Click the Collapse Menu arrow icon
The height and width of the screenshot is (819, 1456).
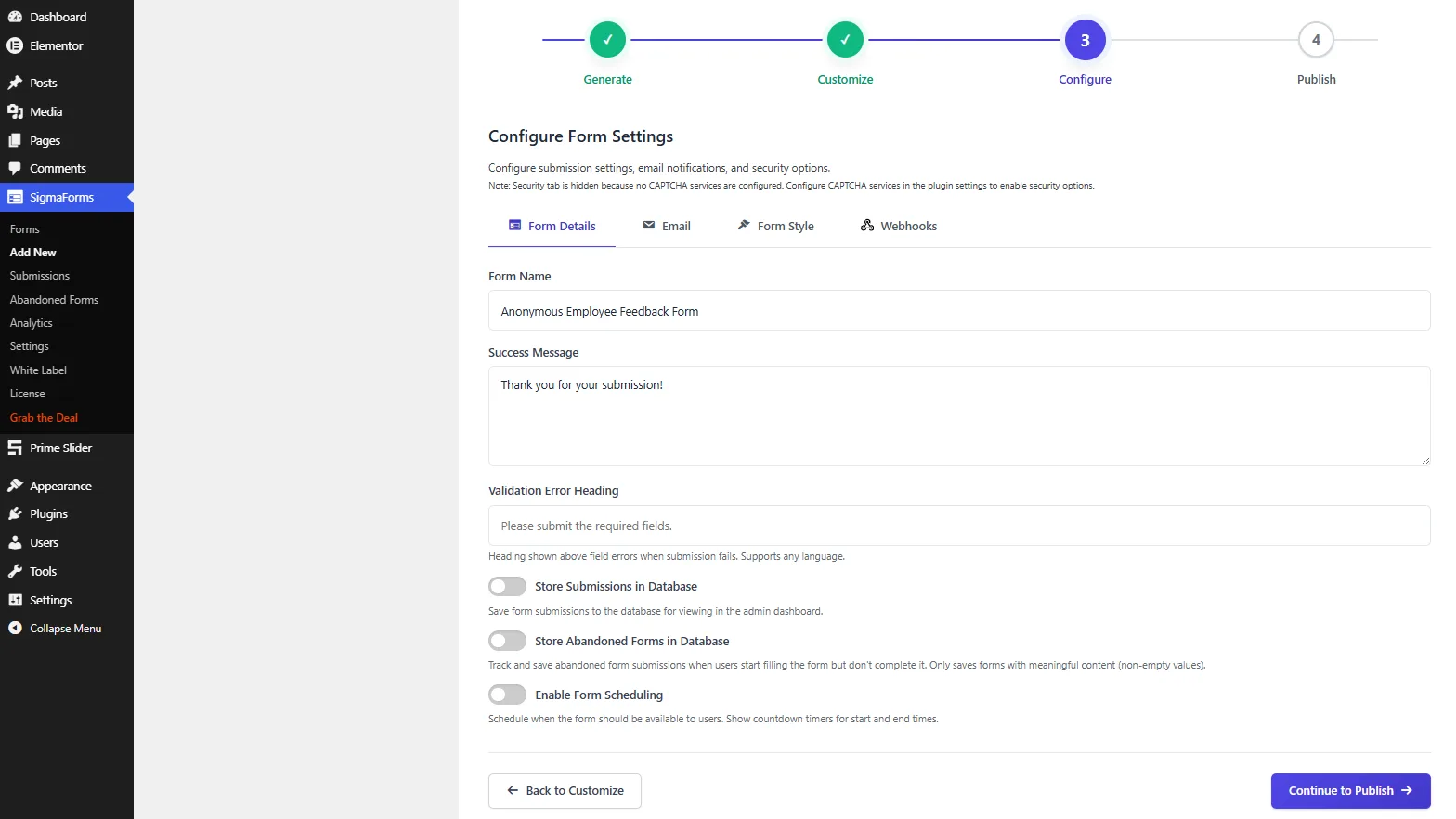coord(15,628)
